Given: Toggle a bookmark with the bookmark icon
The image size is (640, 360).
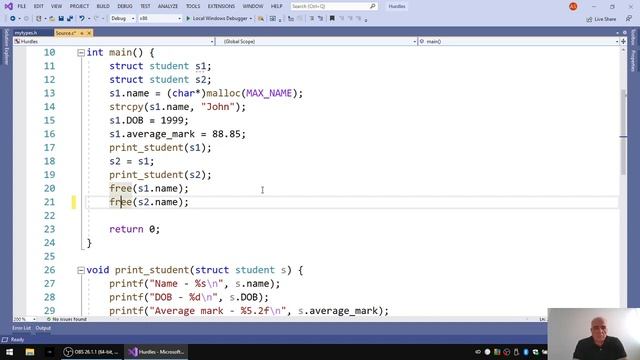Looking at the screenshot, I should pos(332,18).
